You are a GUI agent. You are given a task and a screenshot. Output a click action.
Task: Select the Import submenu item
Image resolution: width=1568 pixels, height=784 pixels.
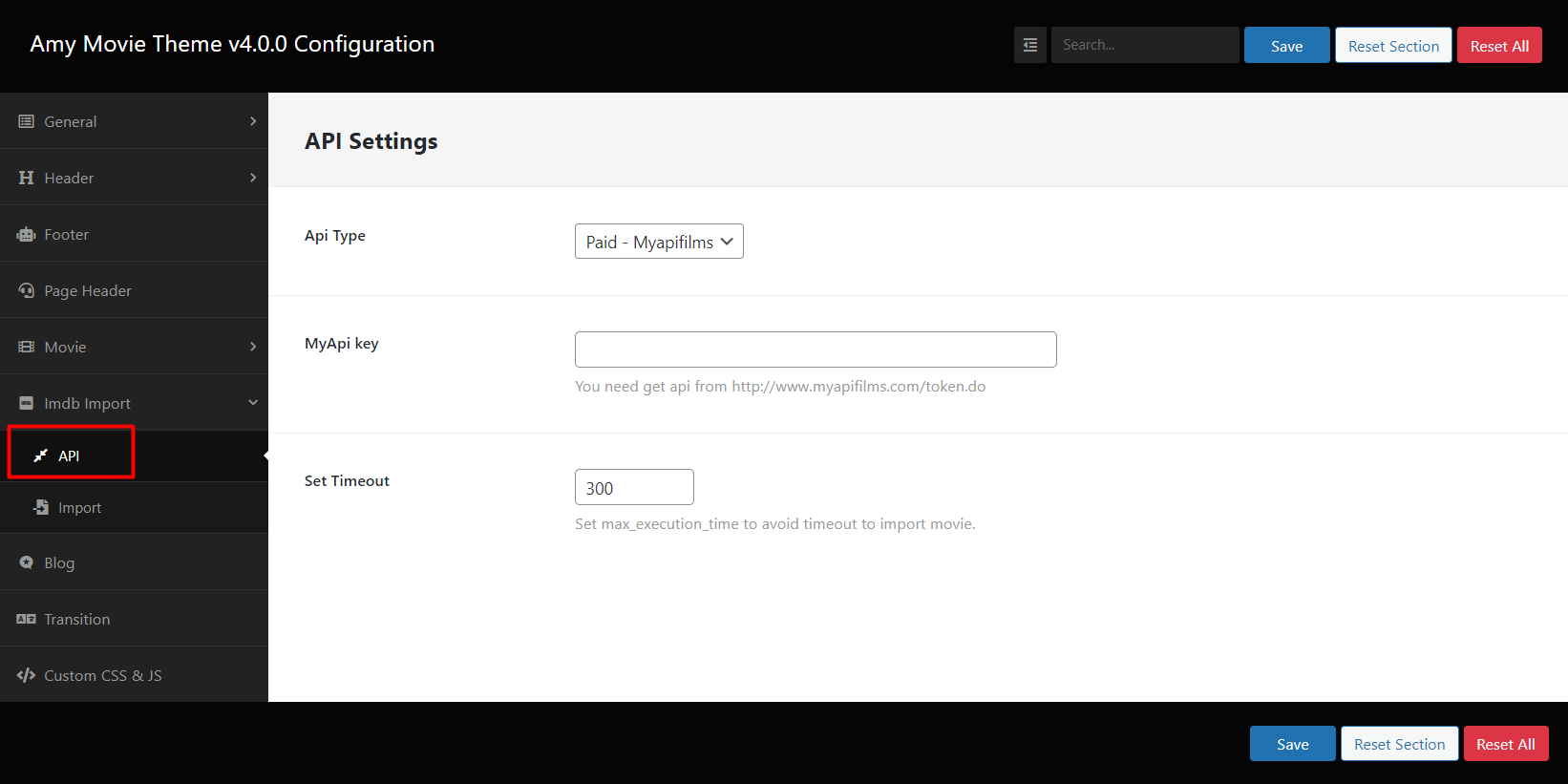click(x=134, y=507)
